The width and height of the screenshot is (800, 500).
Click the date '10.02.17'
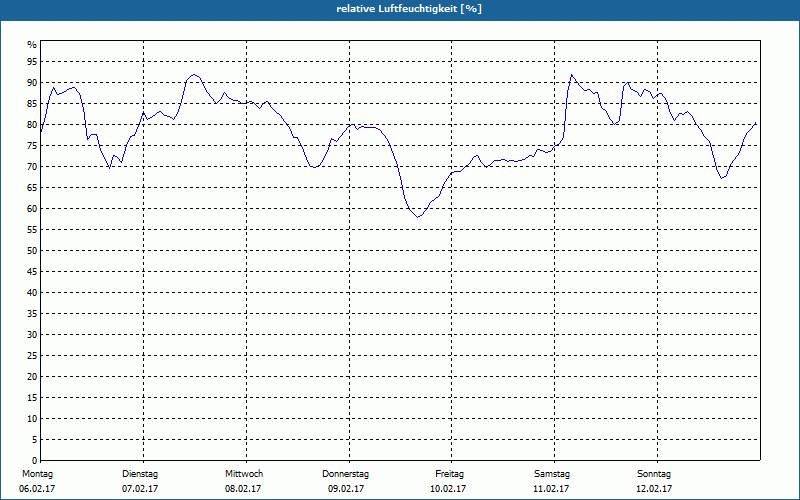(x=448, y=489)
